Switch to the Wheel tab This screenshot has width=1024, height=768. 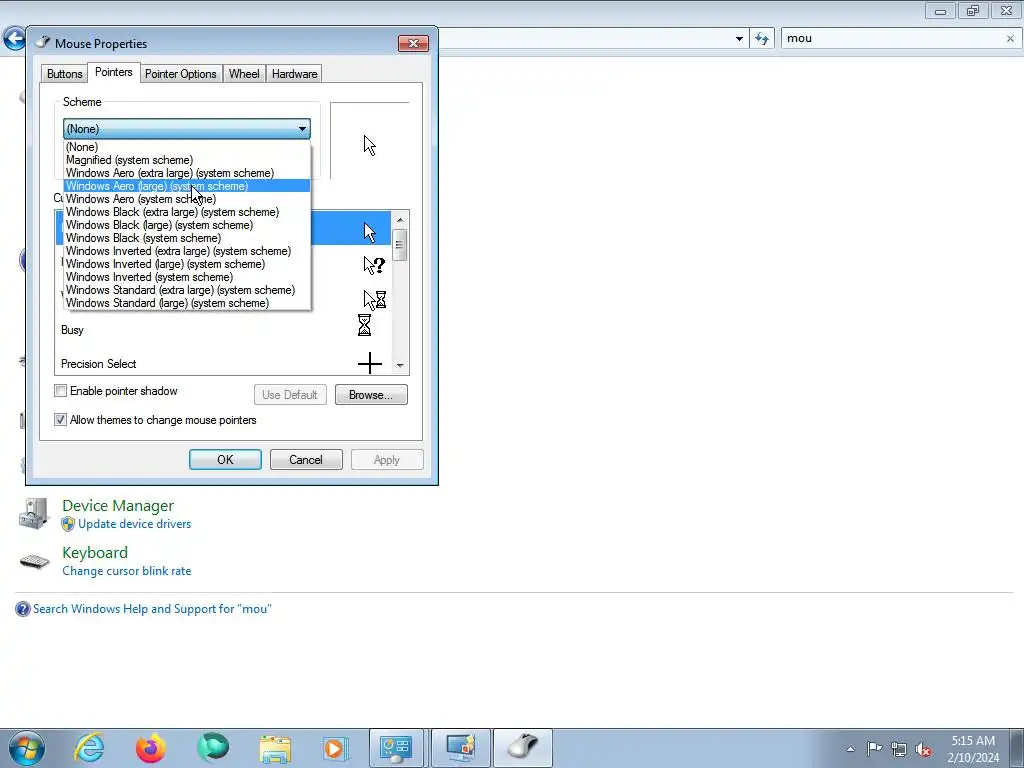[244, 74]
